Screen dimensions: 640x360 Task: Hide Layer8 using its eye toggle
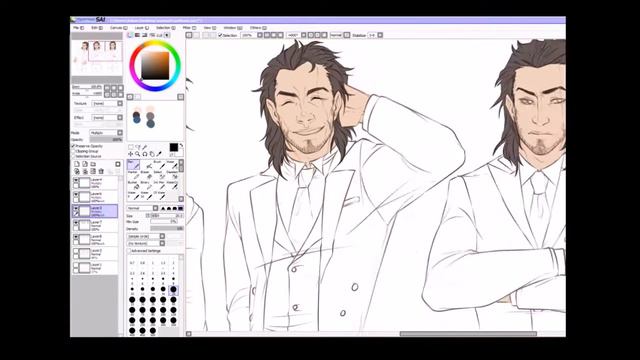[x=76, y=237]
